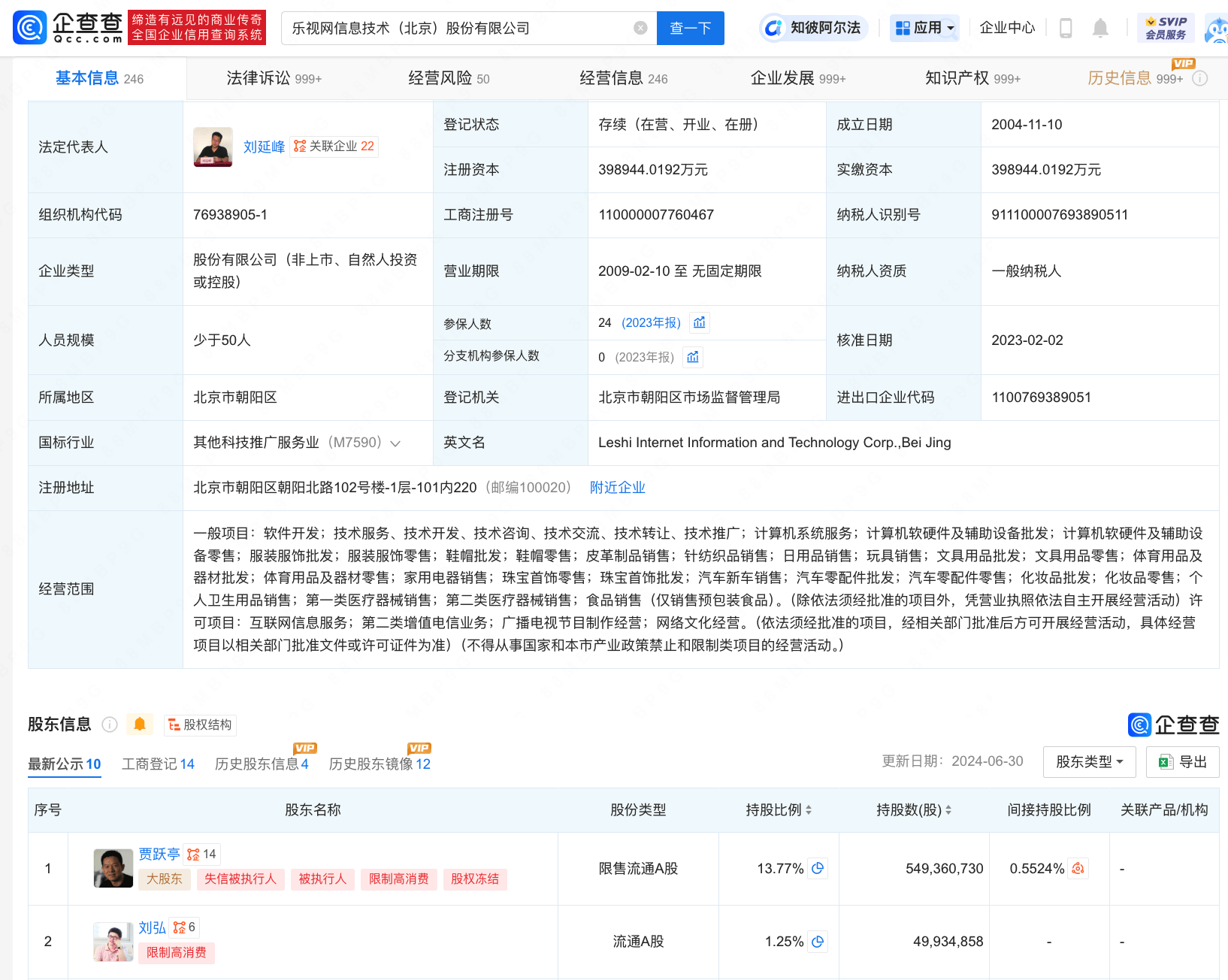Click the indirect holding icon beside 0.5524%
The width and height of the screenshot is (1228, 980).
tap(1078, 868)
